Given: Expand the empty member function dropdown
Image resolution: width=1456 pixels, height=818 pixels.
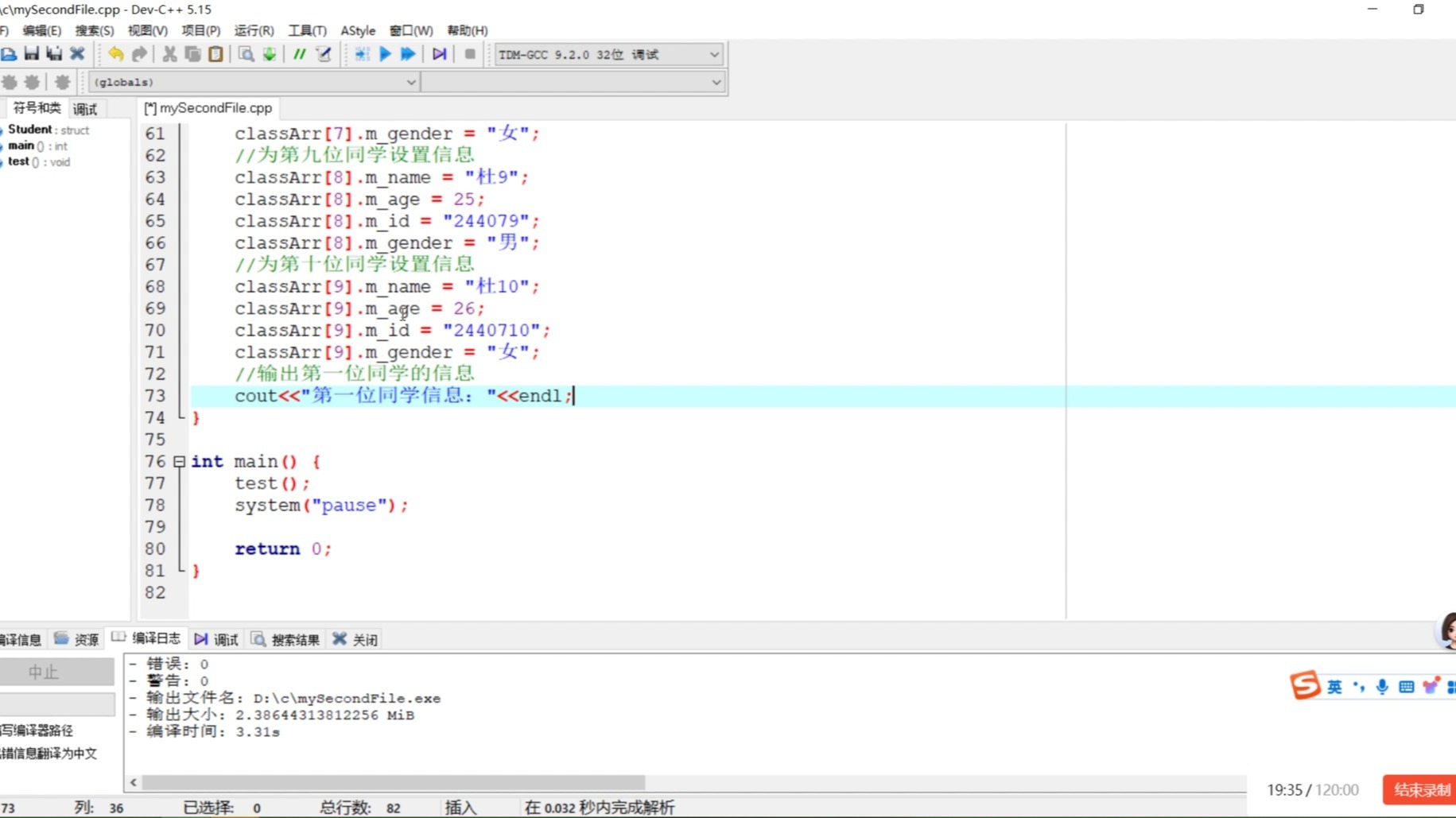Looking at the screenshot, I should (x=573, y=82).
